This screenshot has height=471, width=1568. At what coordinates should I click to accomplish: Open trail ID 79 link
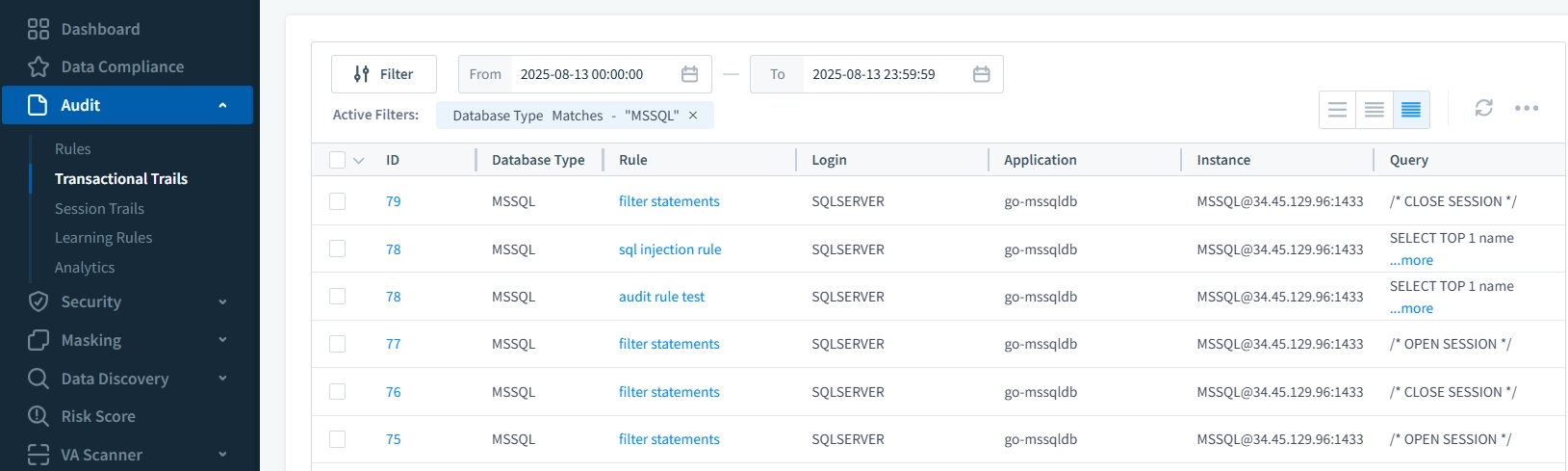393,201
